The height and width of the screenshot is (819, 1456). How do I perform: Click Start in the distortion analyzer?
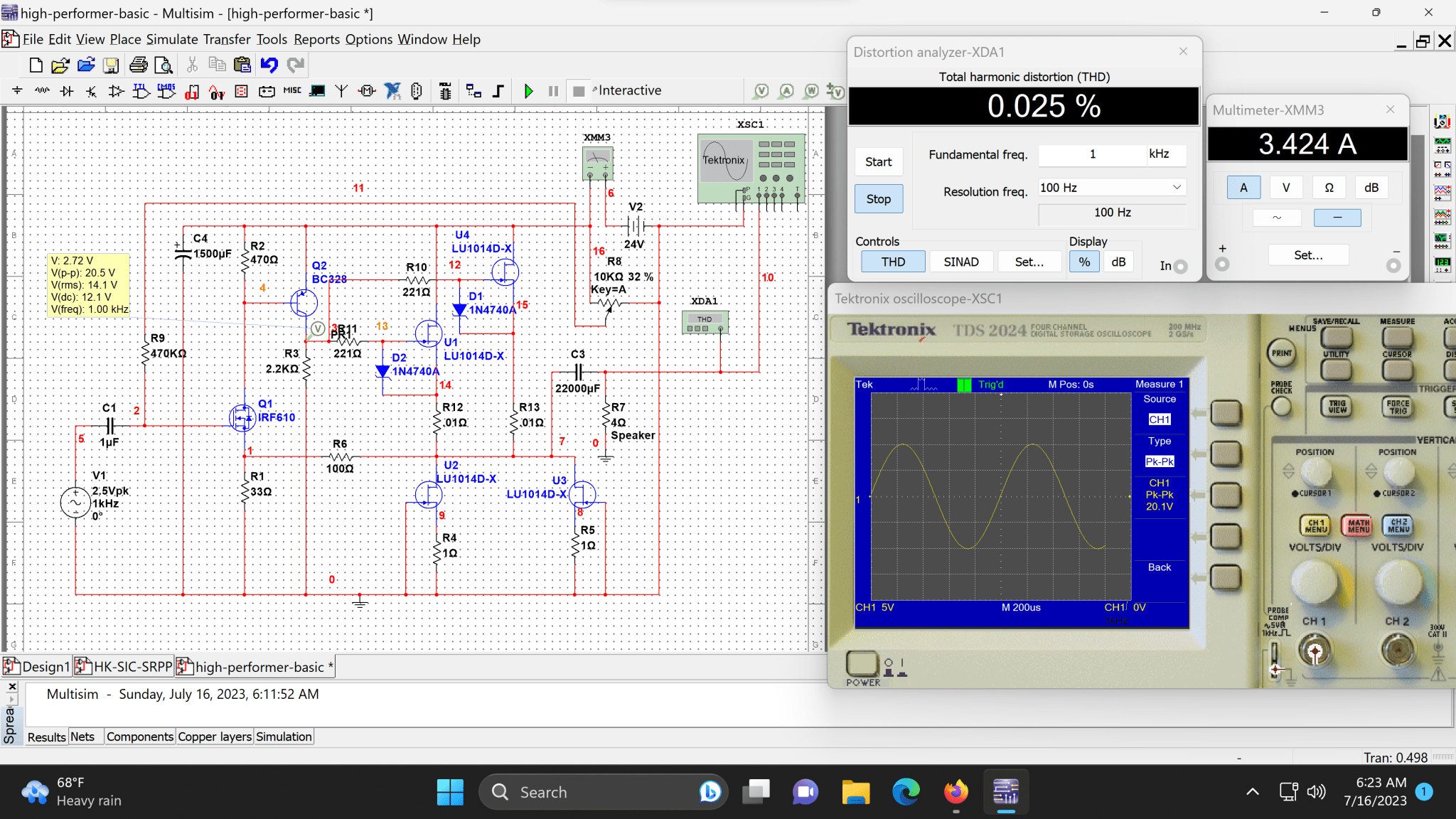(x=879, y=162)
